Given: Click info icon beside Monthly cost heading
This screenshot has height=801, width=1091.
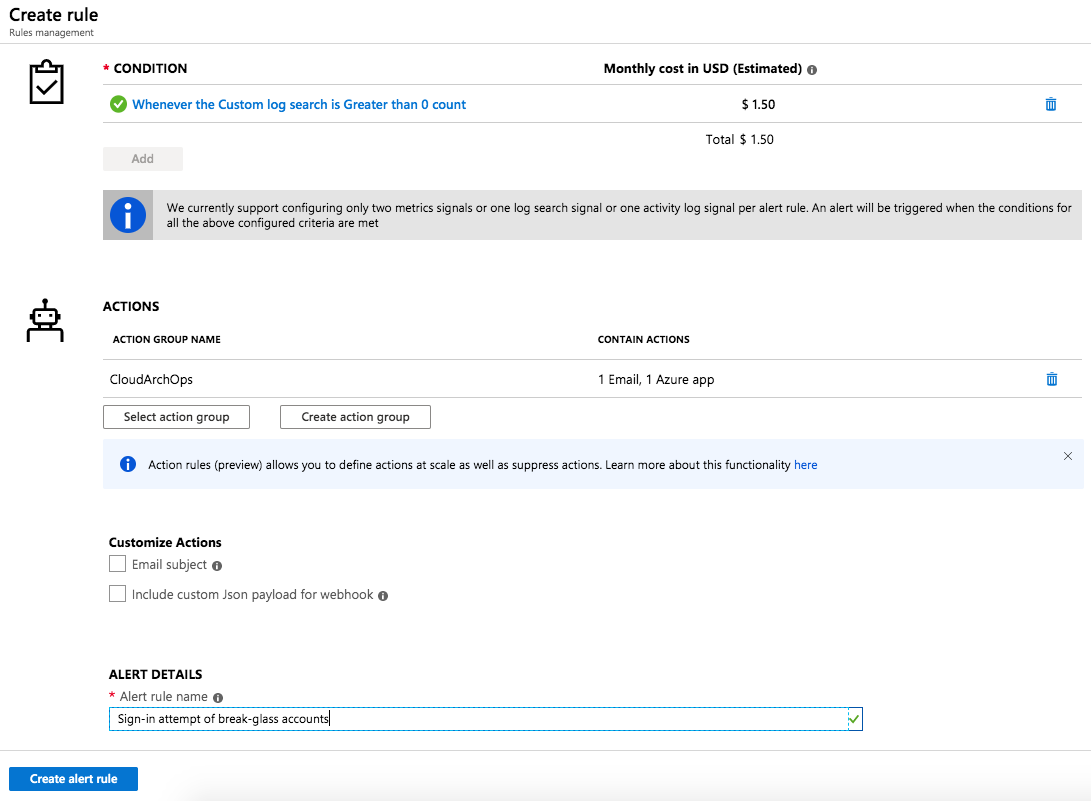Looking at the screenshot, I should point(812,70).
